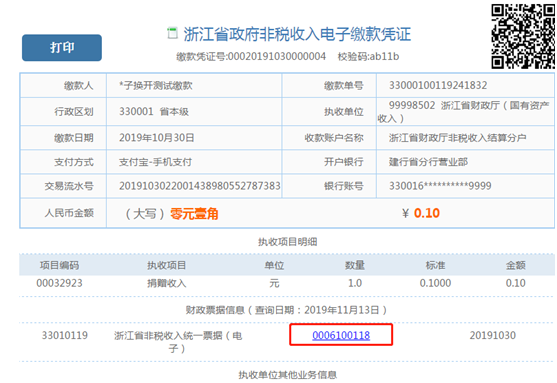Click bank account 330016**********9999
The height and width of the screenshot is (383, 557).
pyautogui.click(x=440, y=186)
